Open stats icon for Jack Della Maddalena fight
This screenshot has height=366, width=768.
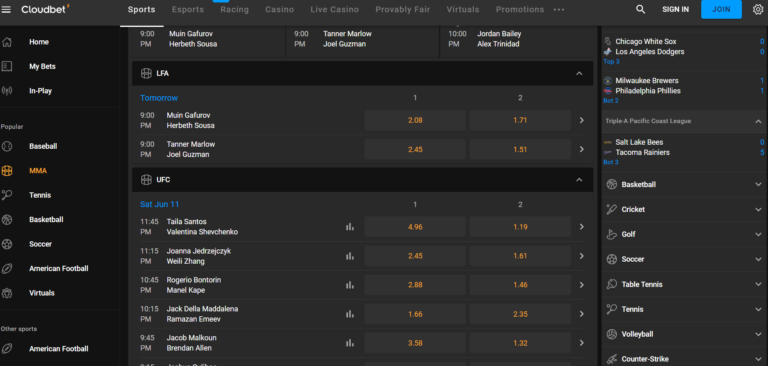click(x=350, y=314)
